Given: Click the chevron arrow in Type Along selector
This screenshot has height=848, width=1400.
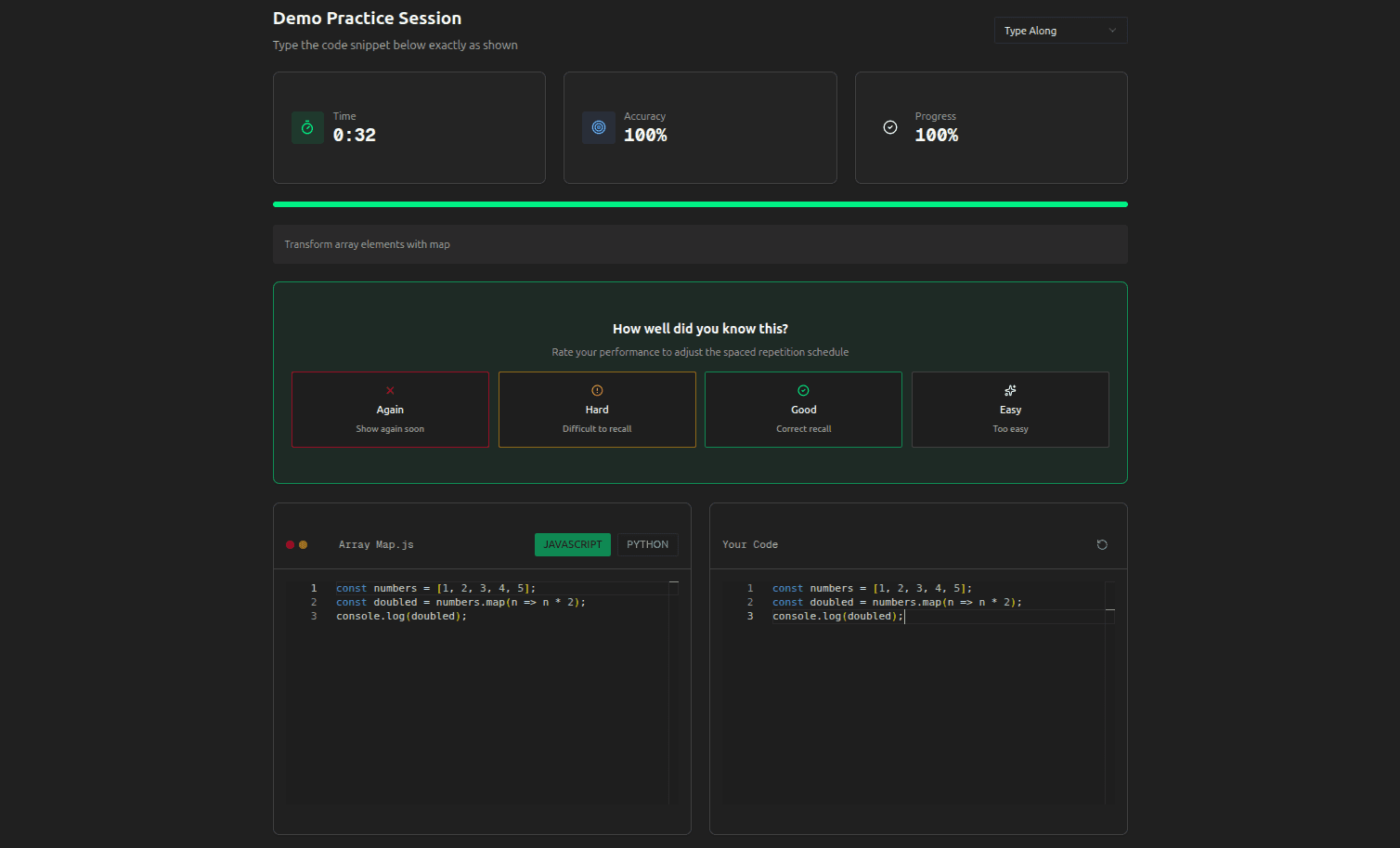Looking at the screenshot, I should (1112, 31).
